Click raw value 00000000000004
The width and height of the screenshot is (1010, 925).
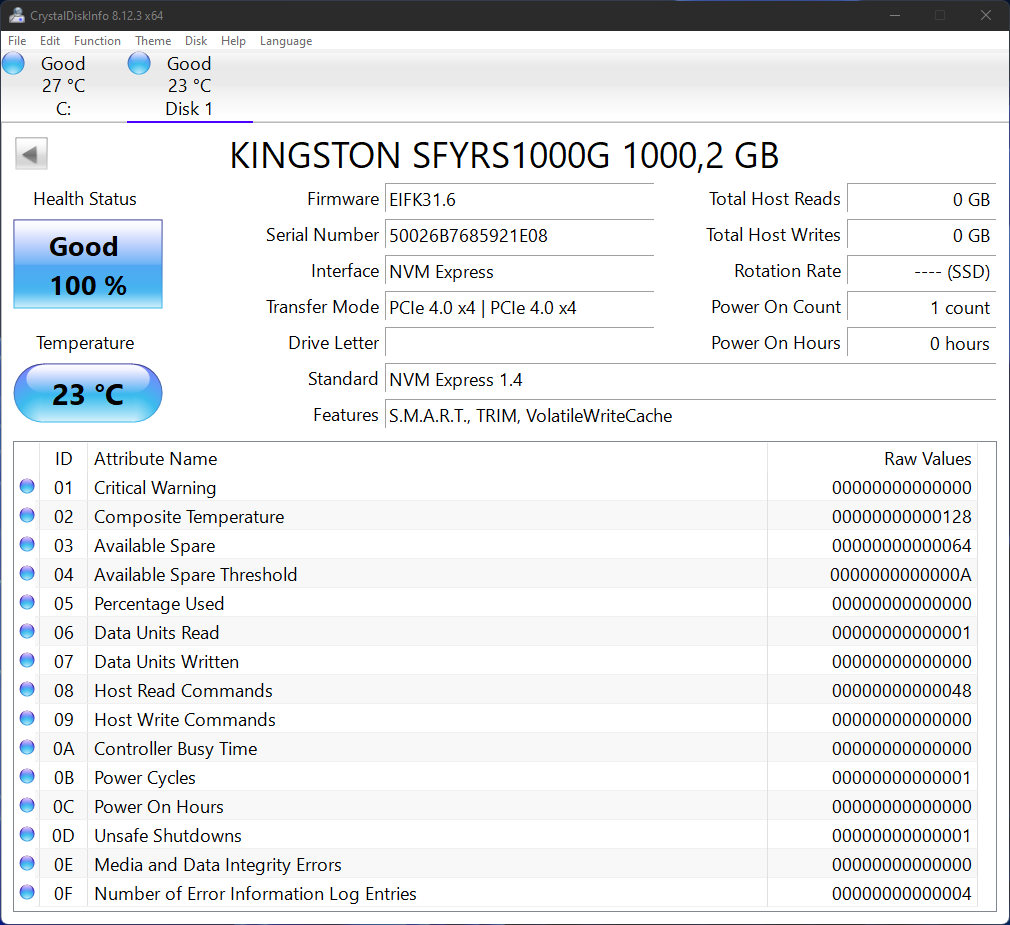click(901, 893)
